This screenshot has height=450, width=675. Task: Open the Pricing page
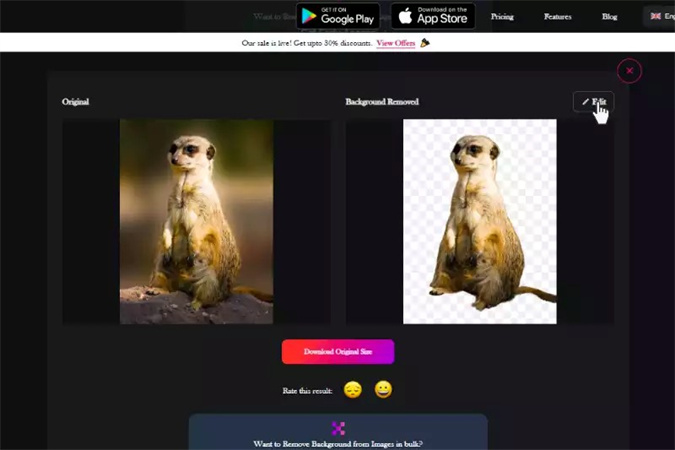point(502,16)
